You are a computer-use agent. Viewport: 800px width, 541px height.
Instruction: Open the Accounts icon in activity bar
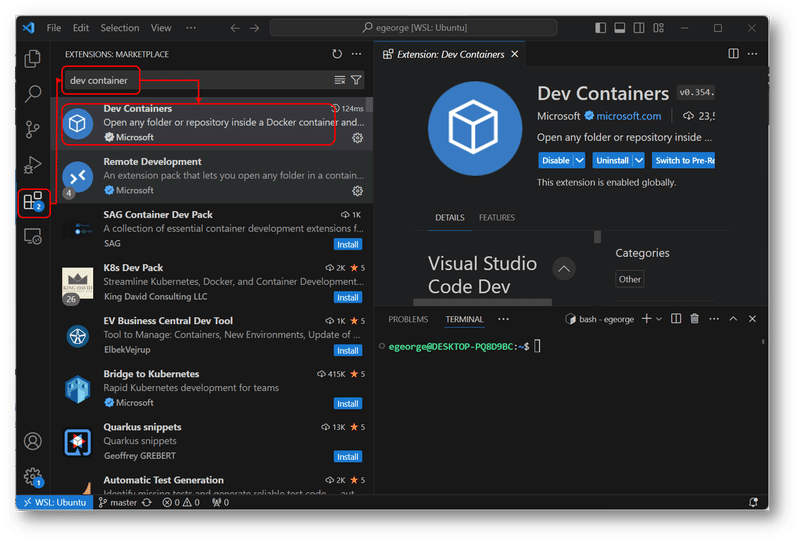33,441
